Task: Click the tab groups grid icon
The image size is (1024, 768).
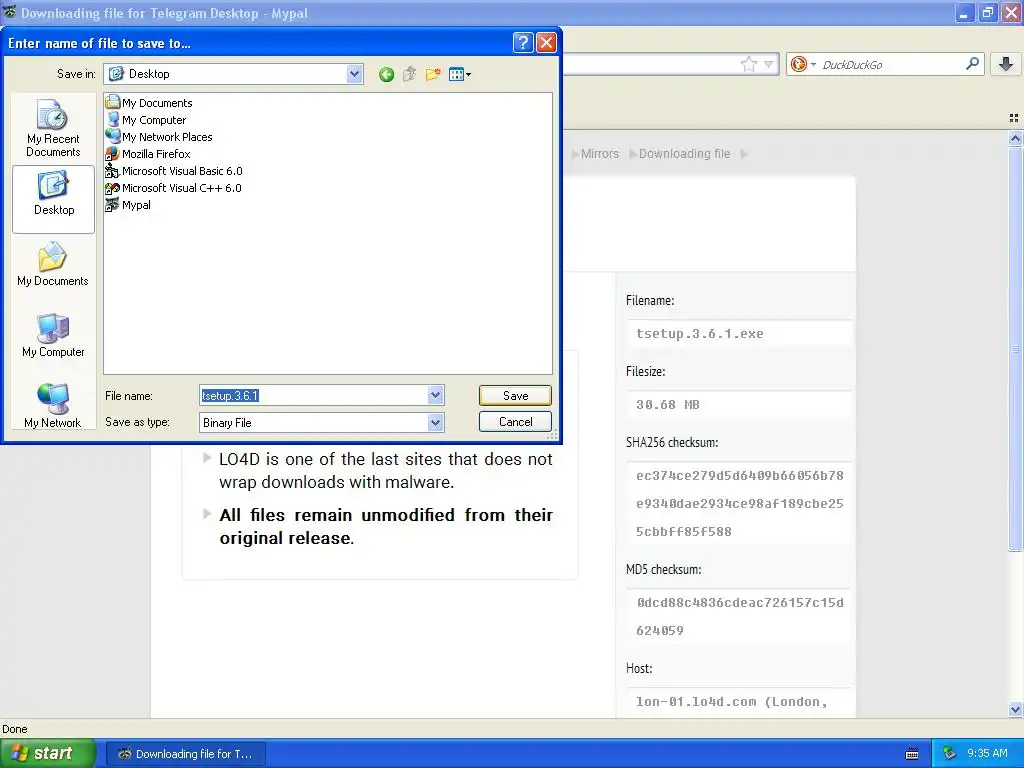Action: pyautogui.click(x=1014, y=118)
